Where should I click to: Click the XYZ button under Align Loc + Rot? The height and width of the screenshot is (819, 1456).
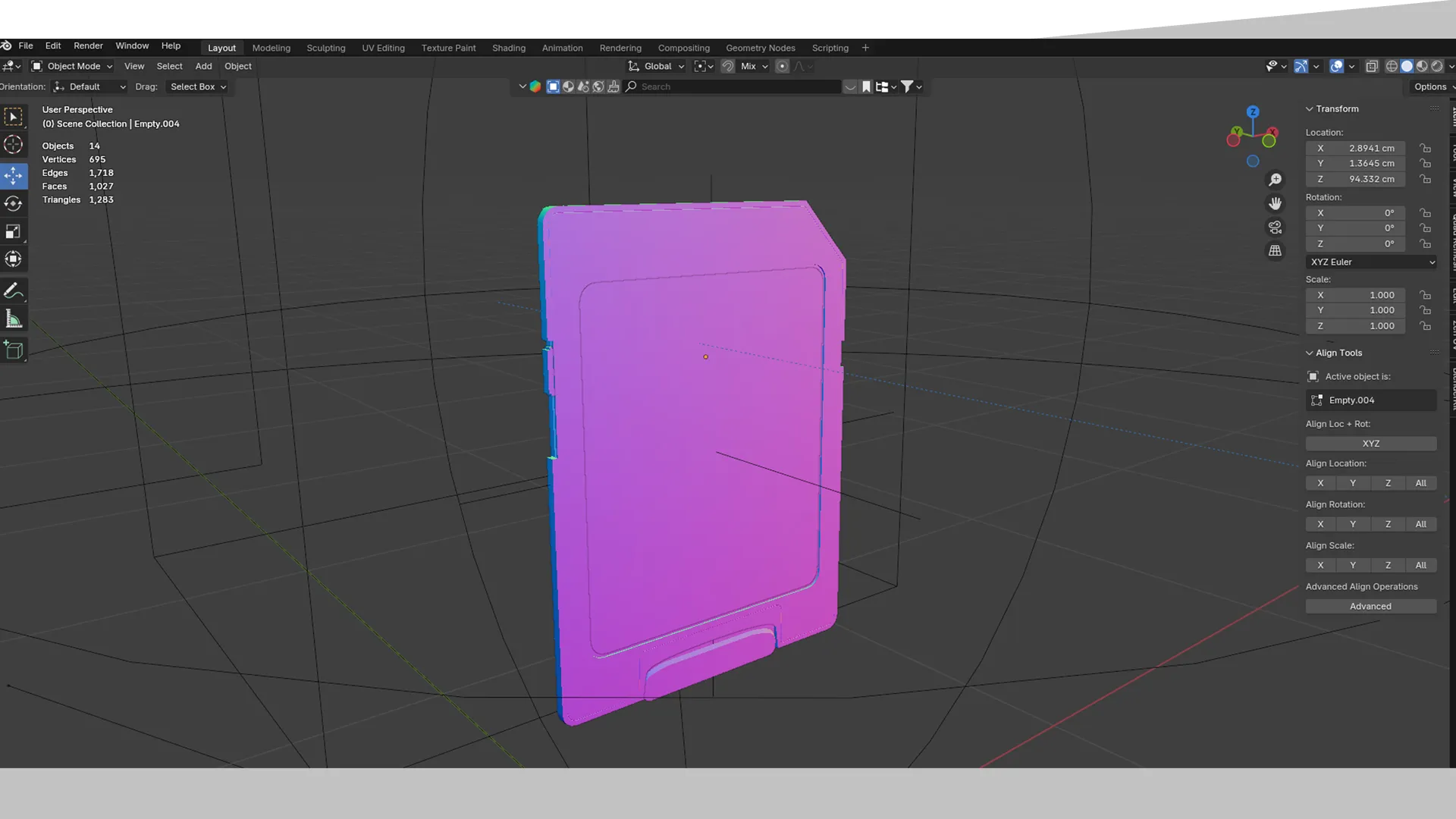(x=1370, y=443)
